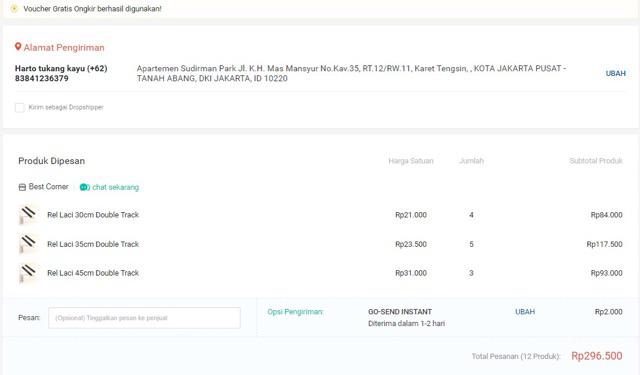
Task: Click the Rp296.500 total order amount
Action: 597,356
